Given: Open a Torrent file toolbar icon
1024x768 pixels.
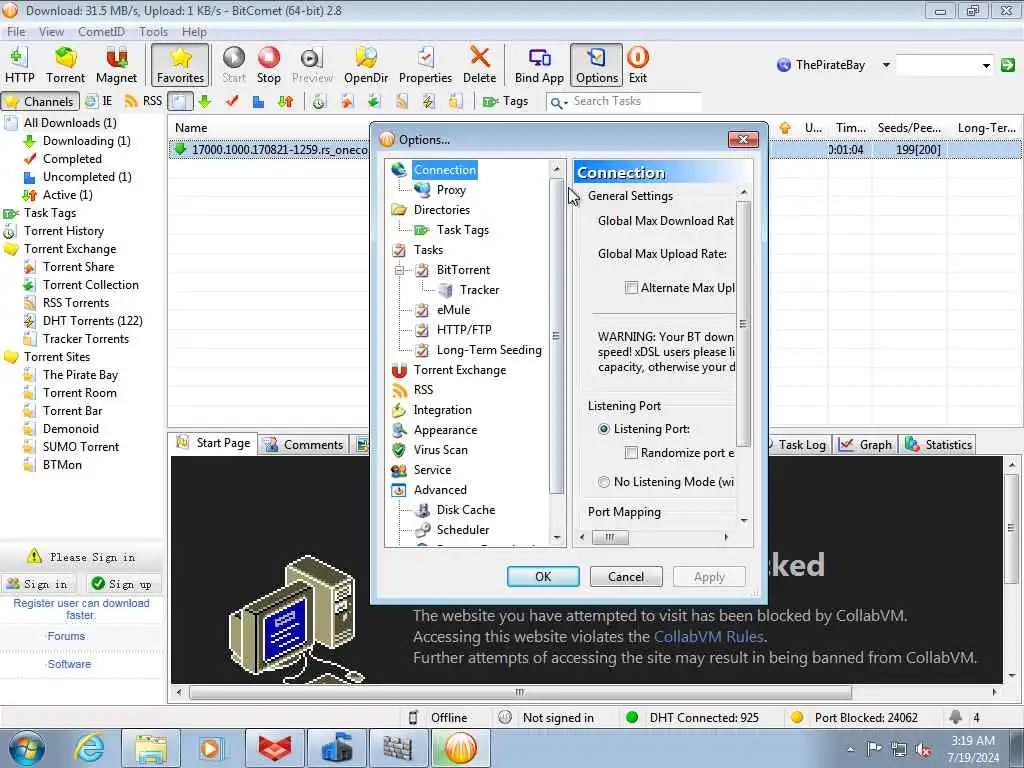Looking at the screenshot, I should 65,65.
